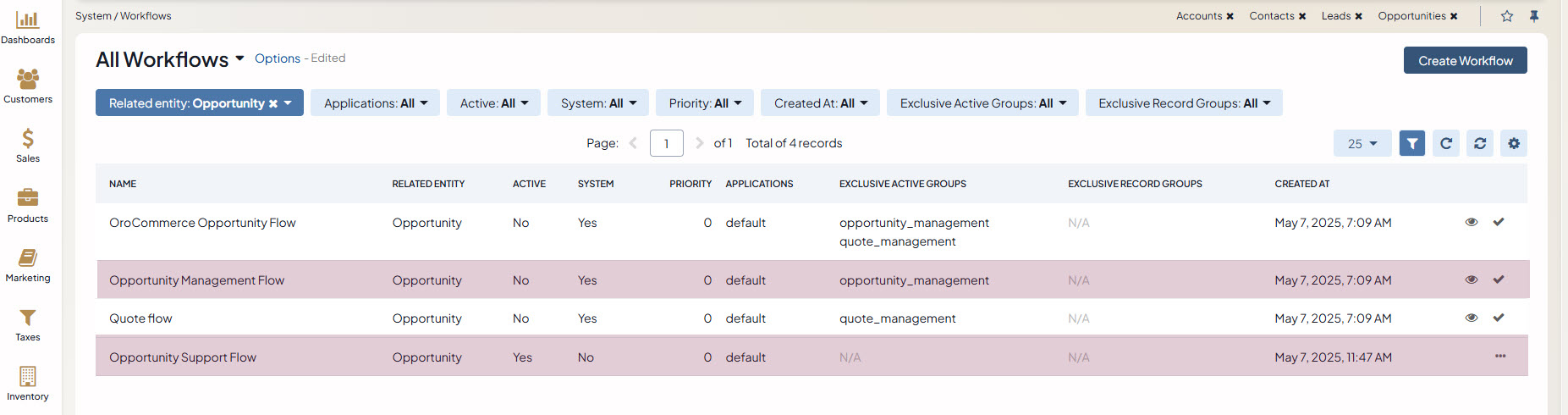This screenshot has width=1568, height=415.
Task: Open the Customers sidebar section
Action: (x=28, y=86)
